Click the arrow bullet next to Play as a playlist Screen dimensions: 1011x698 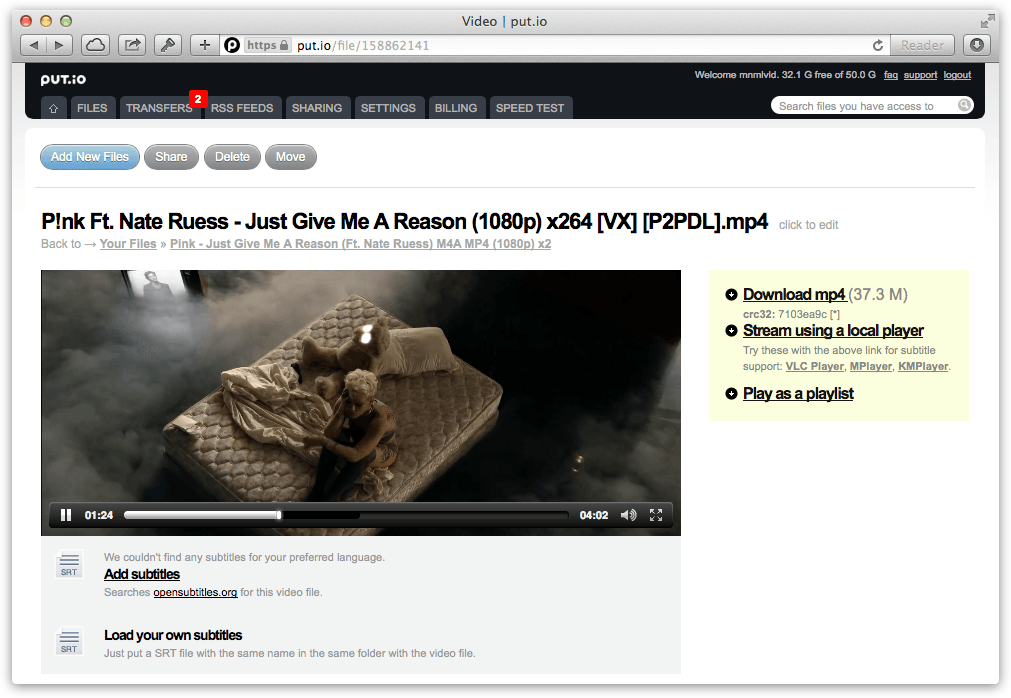(x=731, y=394)
